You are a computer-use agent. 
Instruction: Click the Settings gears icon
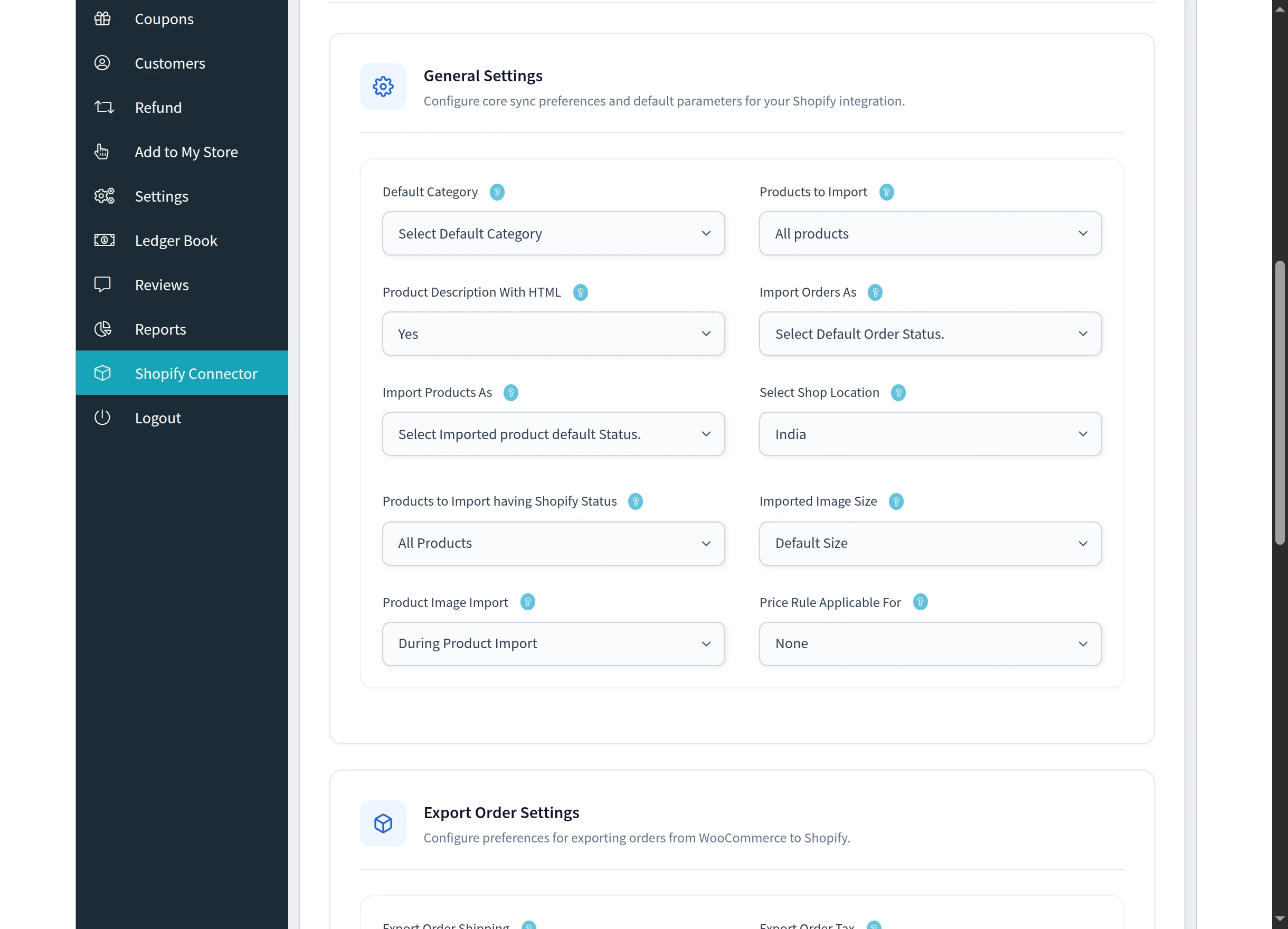pos(104,196)
